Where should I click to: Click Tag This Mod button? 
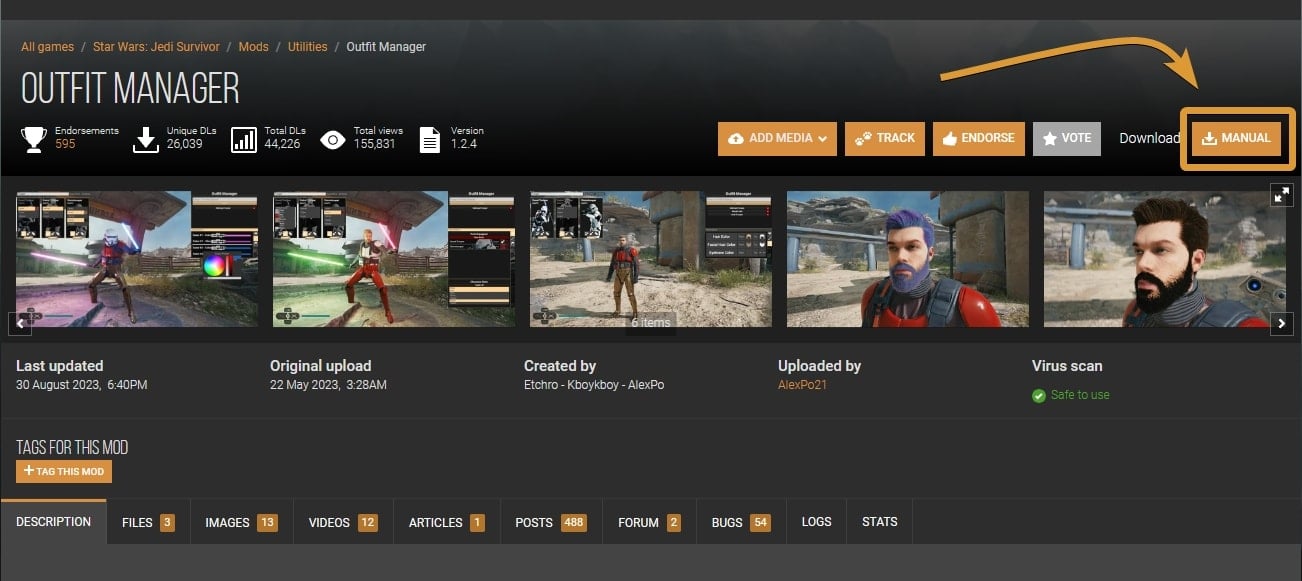[64, 471]
